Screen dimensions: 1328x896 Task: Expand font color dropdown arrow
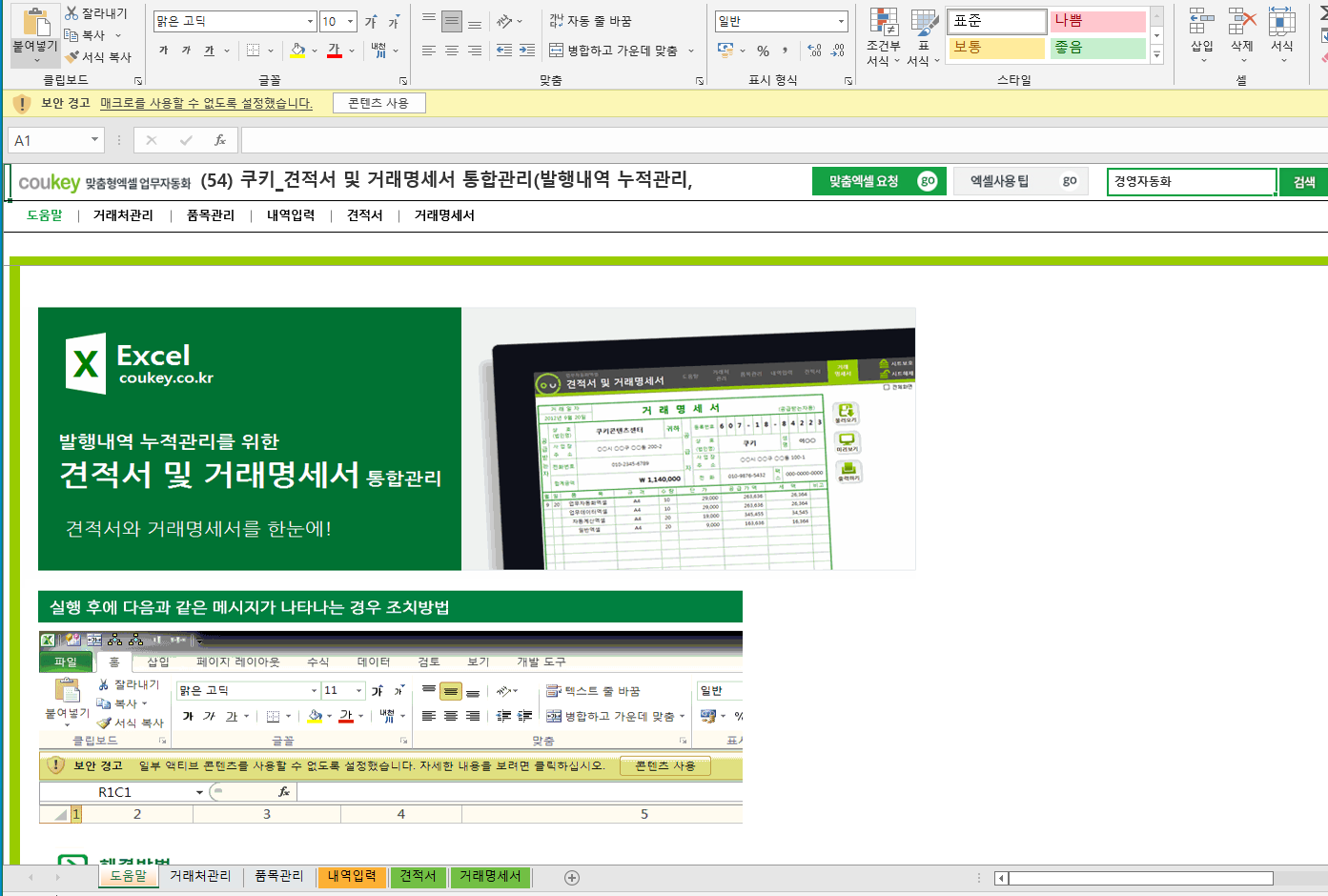[352, 51]
